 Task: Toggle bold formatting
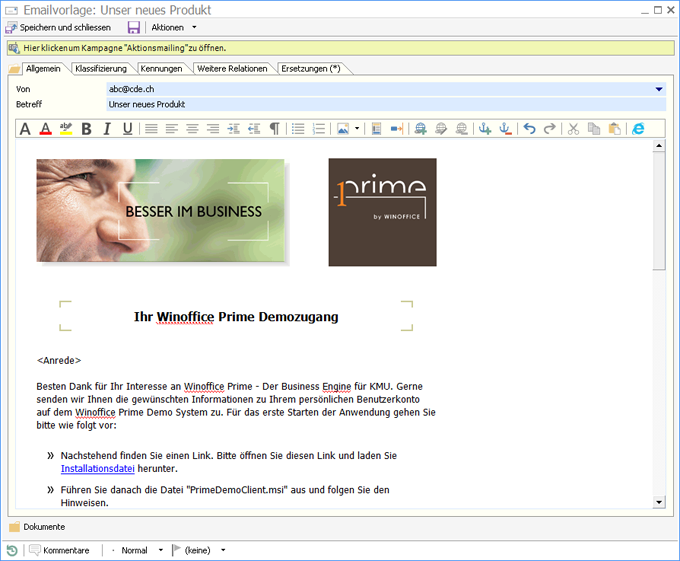[x=86, y=129]
